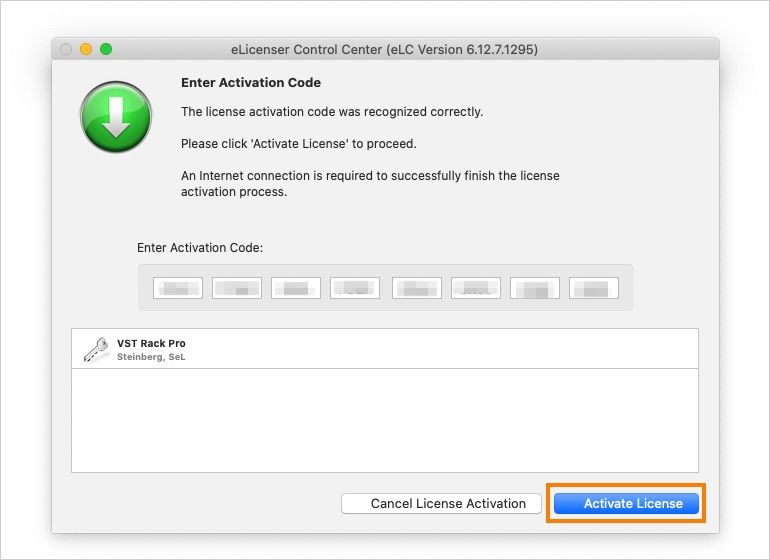The width and height of the screenshot is (770, 560).
Task: Maximize the window using green title button
Action: click(x=106, y=49)
